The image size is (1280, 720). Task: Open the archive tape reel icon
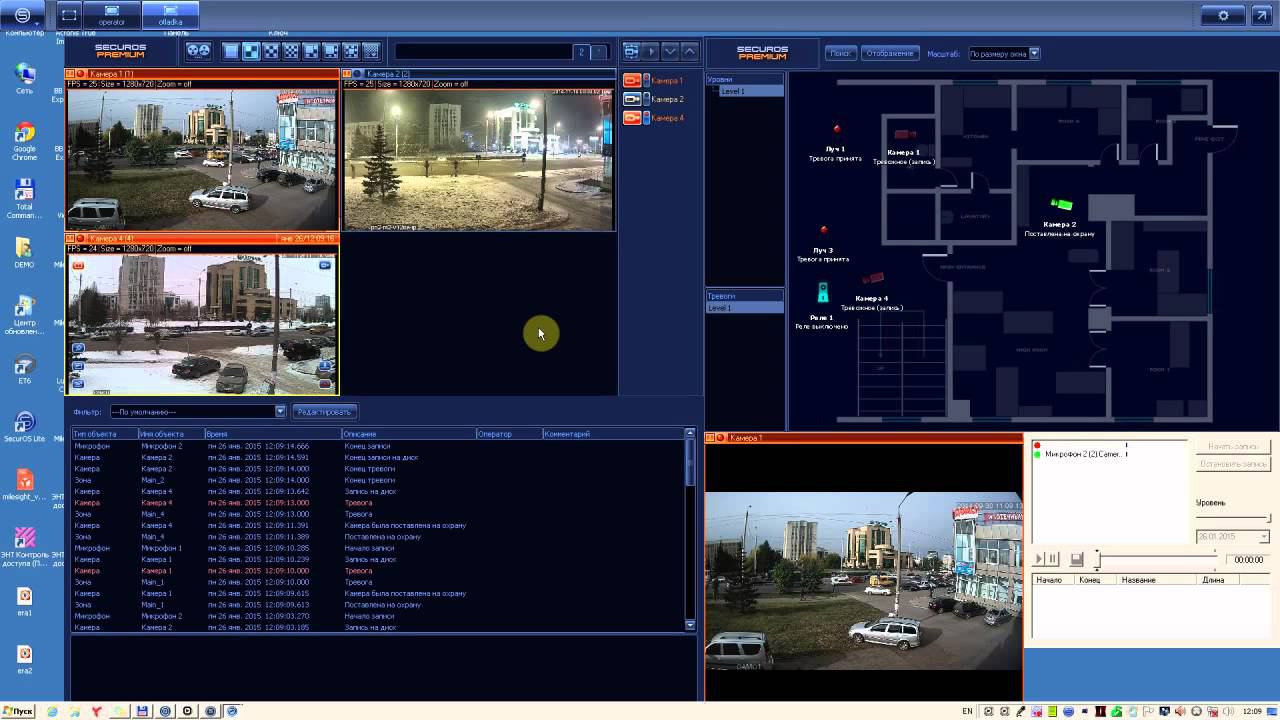click(x=198, y=51)
